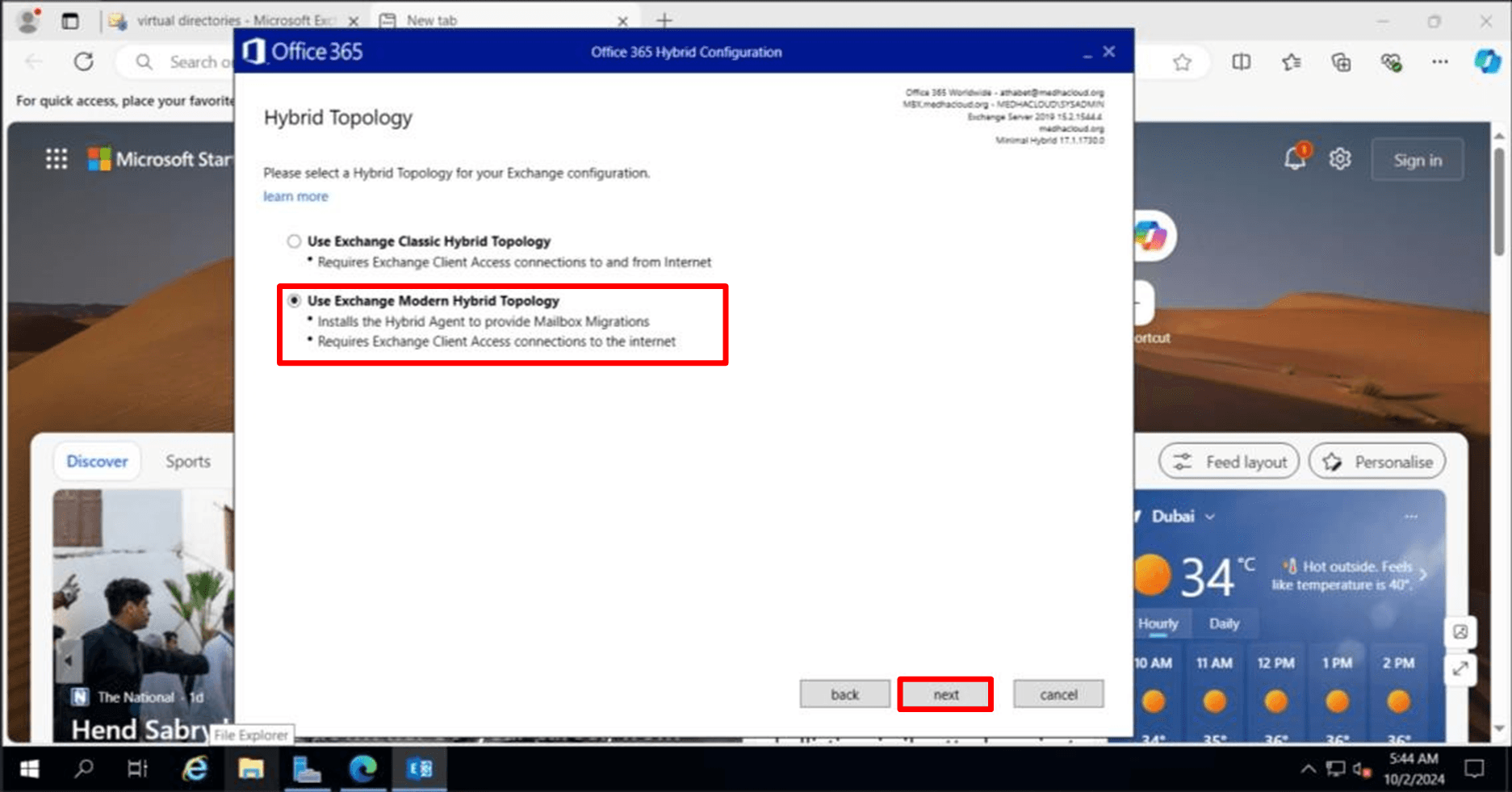Select Use Exchange Classic Hybrid Topology option
The image size is (1512, 792).
coord(294,241)
